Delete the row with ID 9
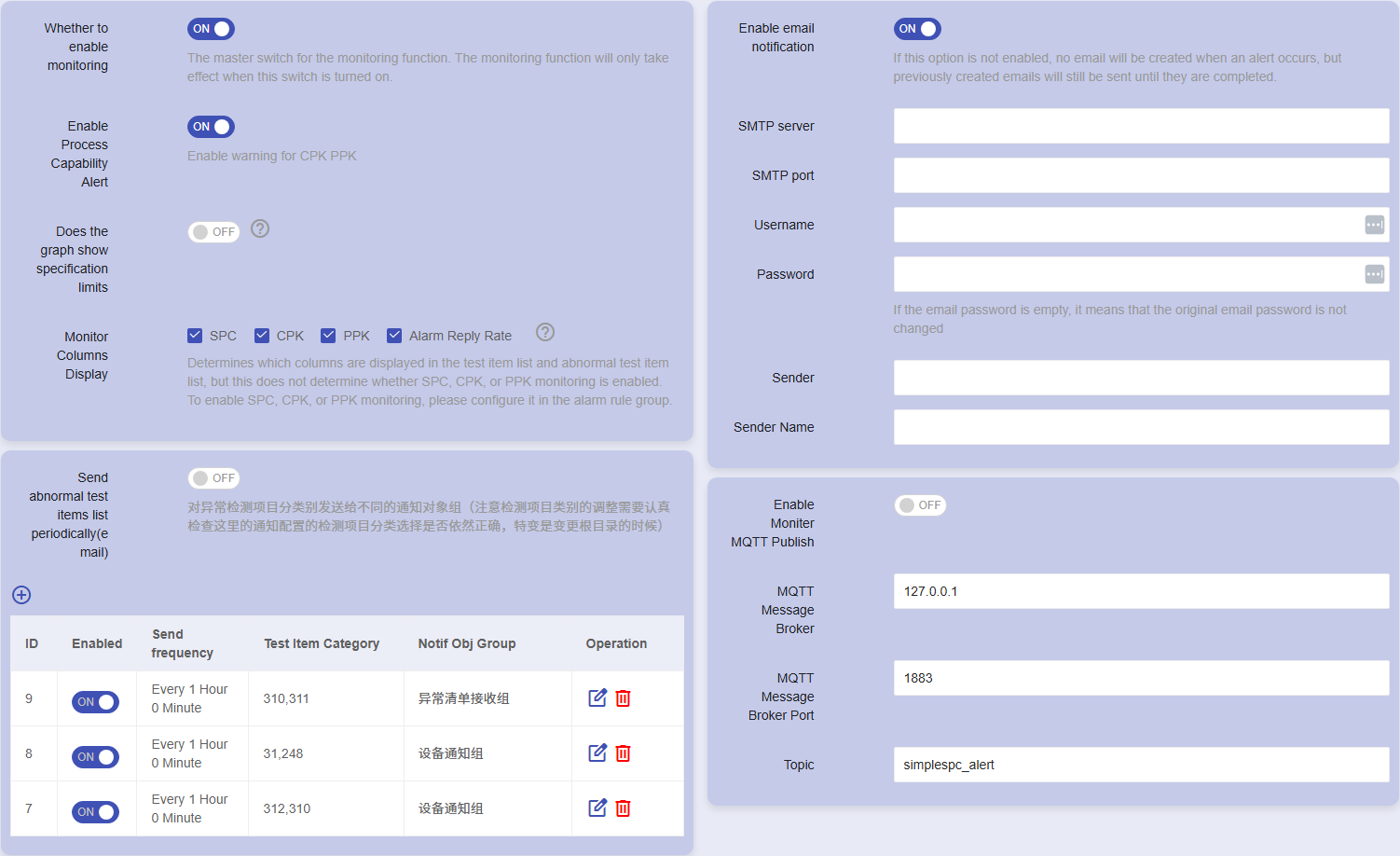Screen dimensions: 1400x856 pyautogui.click(x=624, y=697)
